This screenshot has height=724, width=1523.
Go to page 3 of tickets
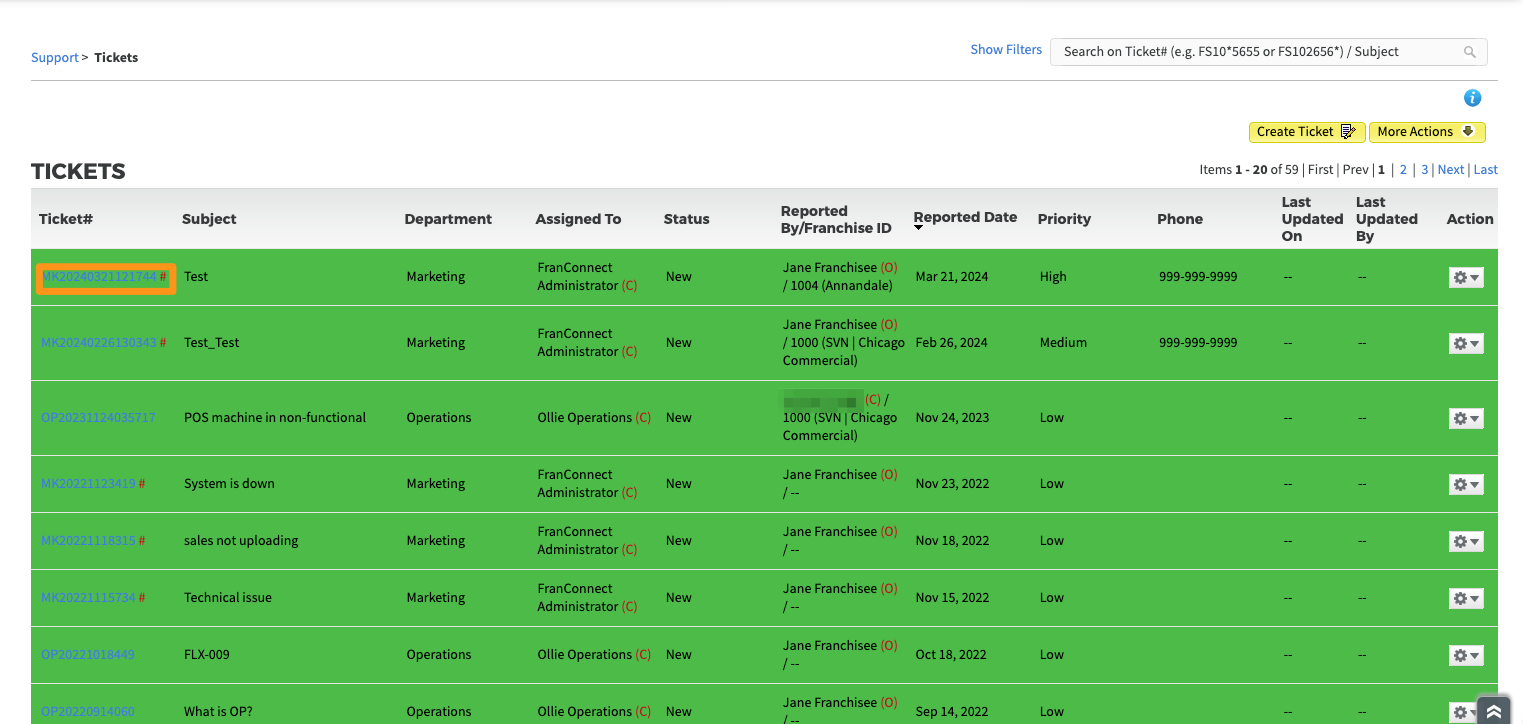[1425, 170]
